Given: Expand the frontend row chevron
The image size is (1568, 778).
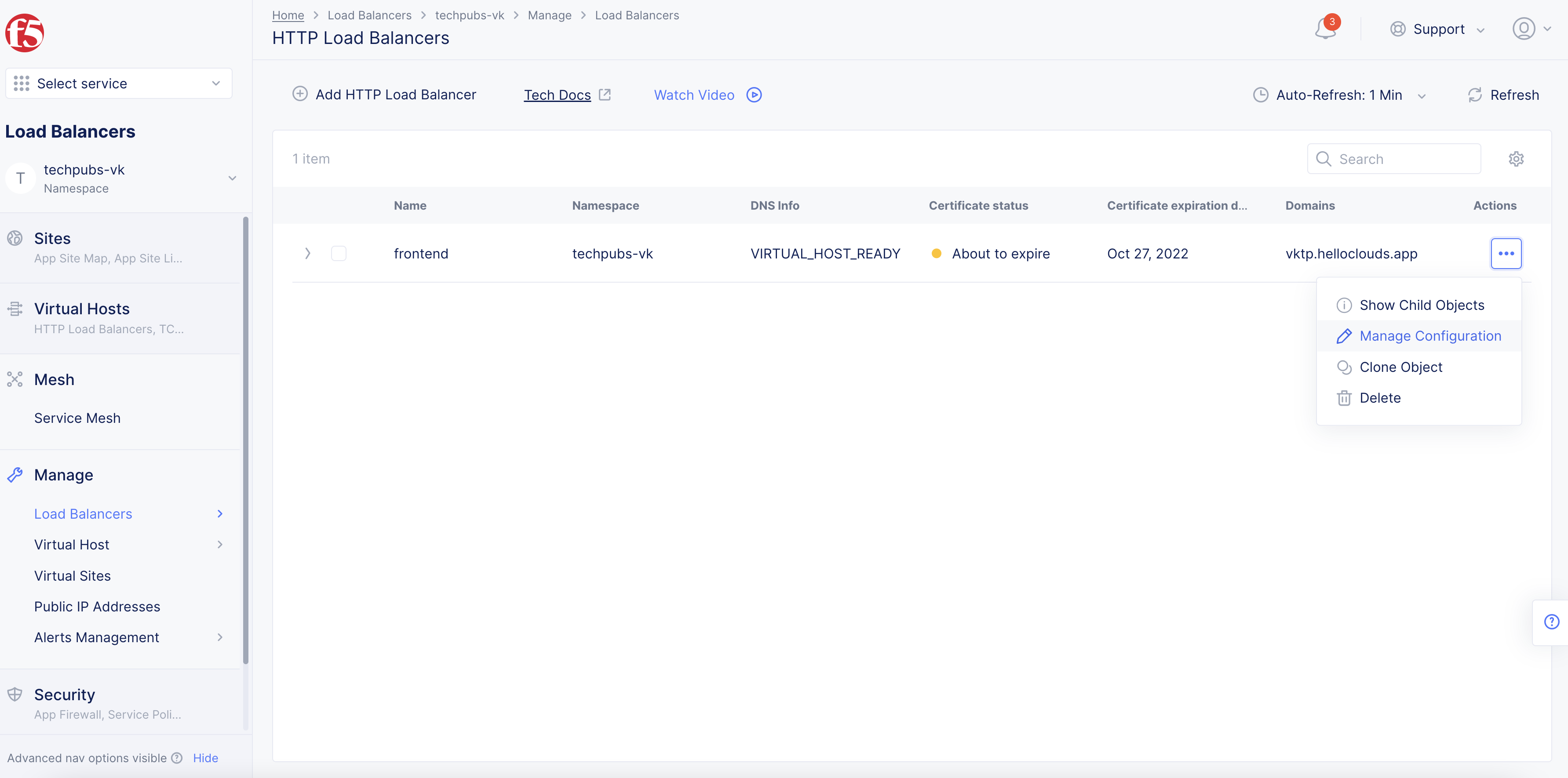Looking at the screenshot, I should pyautogui.click(x=308, y=254).
